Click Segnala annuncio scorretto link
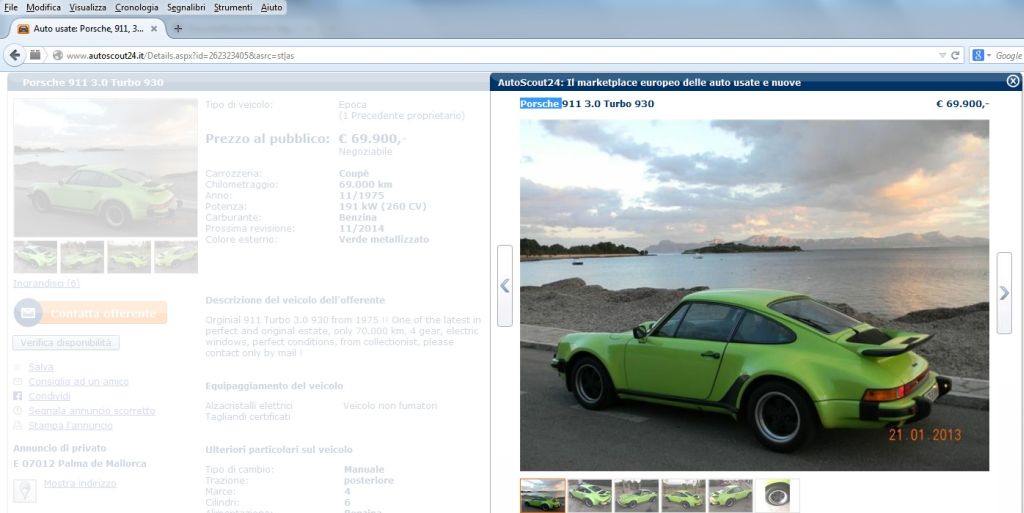The image size is (1024, 513). click(91, 411)
